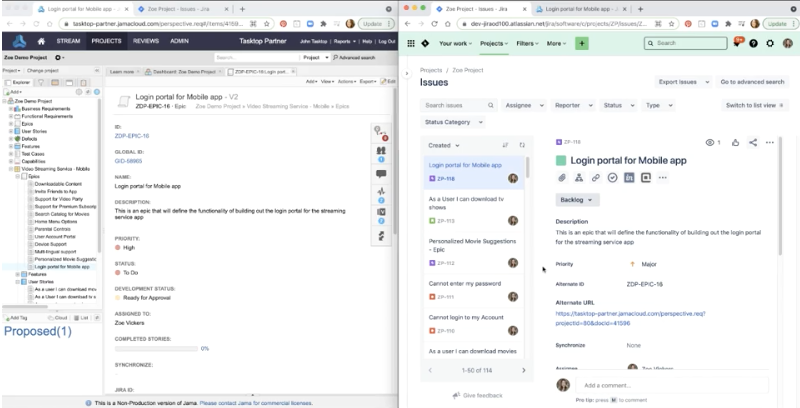The height and width of the screenshot is (408, 800).
Task: Toggle sort order in Created list
Action: click(x=504, y=145)
